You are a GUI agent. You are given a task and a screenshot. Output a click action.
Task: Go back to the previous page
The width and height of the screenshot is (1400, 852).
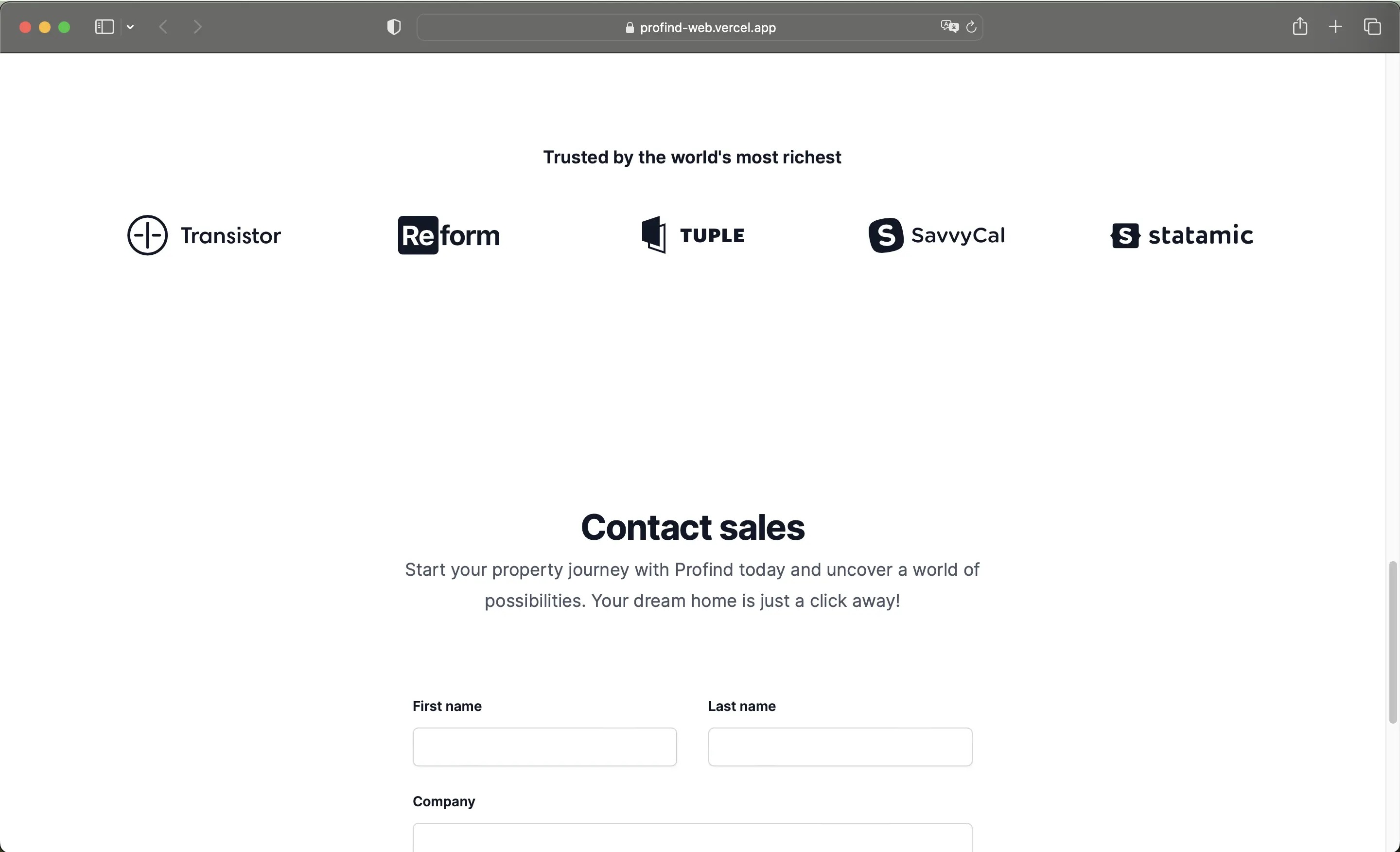point(163,27)
